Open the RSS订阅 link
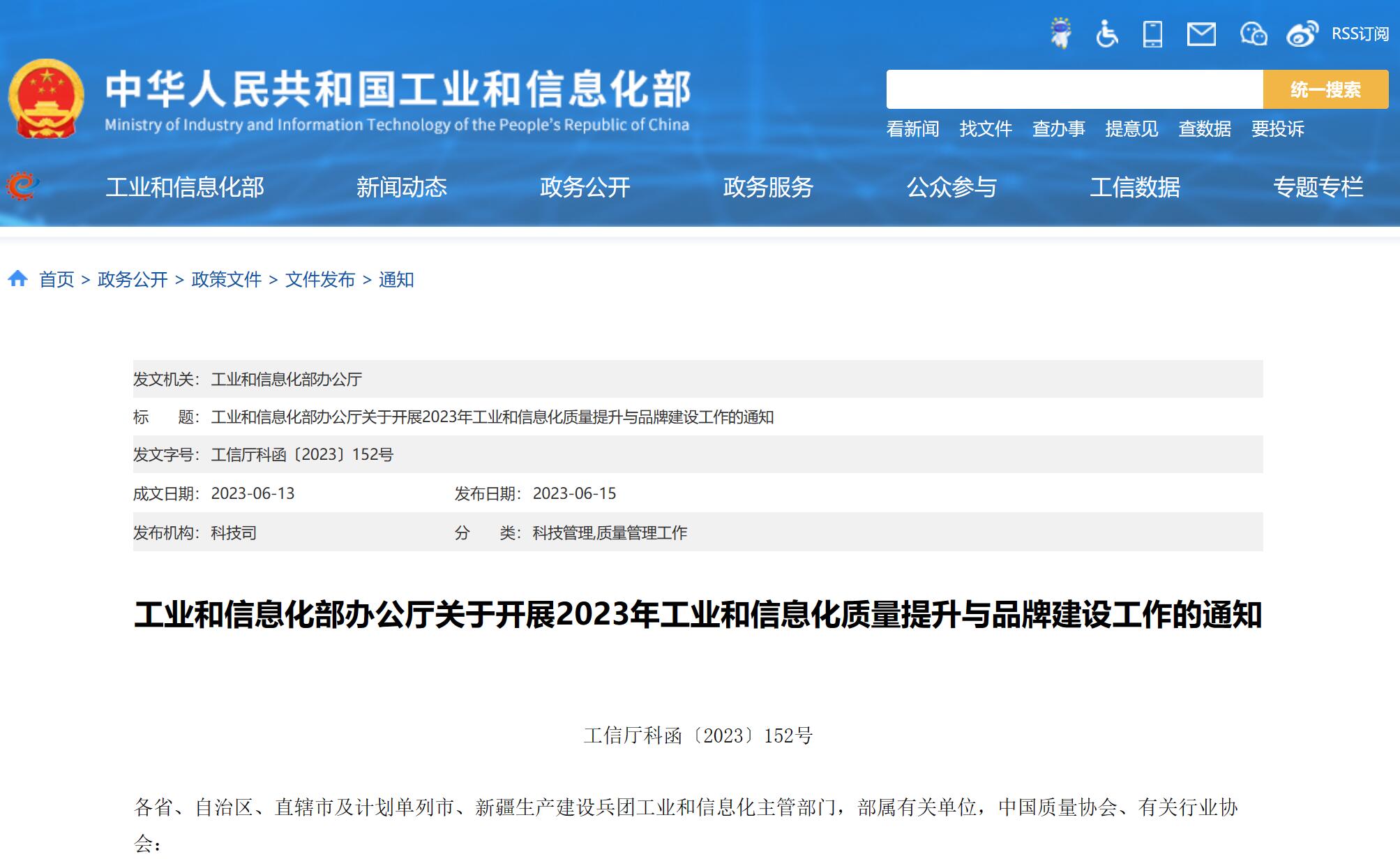 [1360, 33]
